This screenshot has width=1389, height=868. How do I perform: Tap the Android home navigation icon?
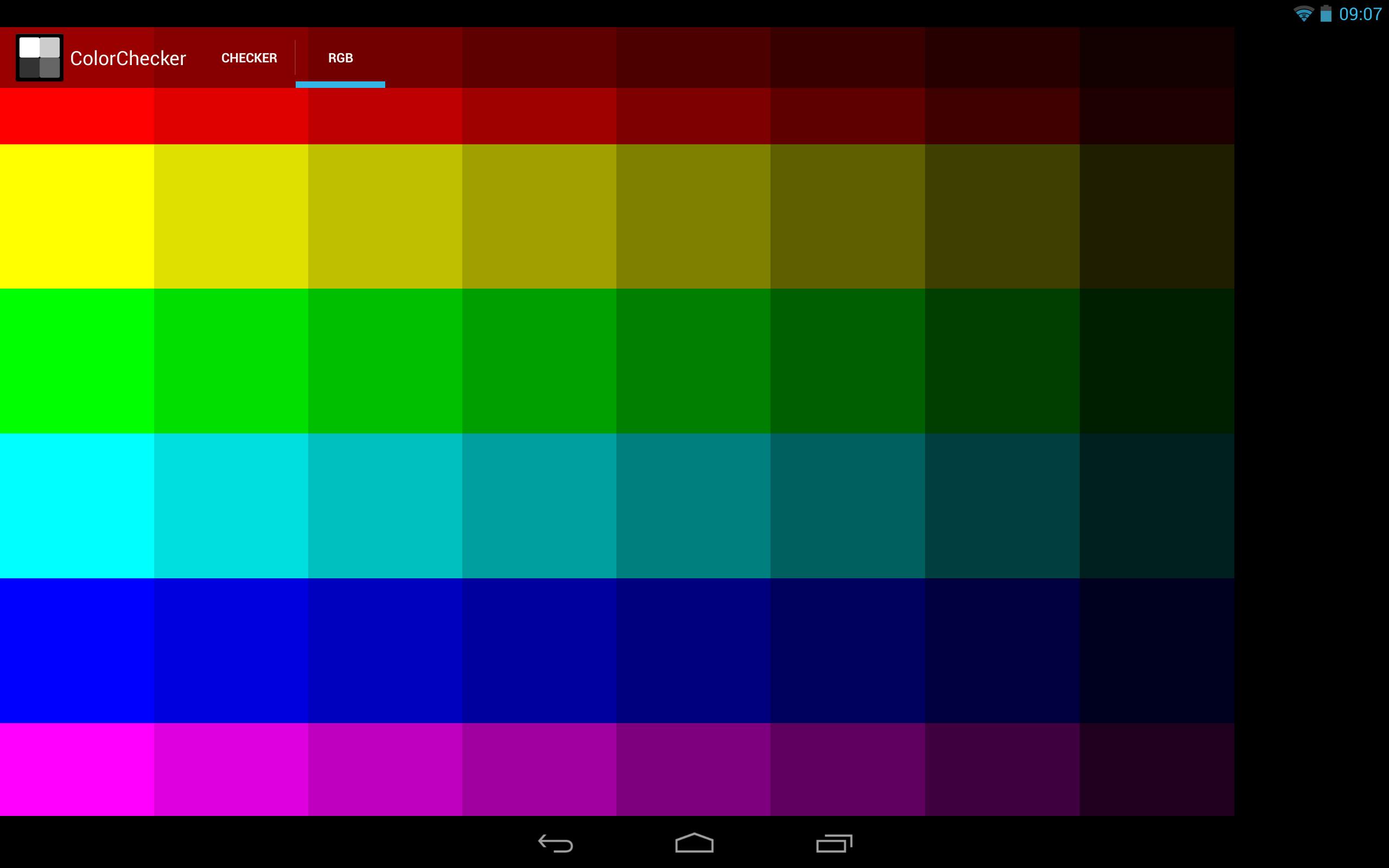click(694, 843)
